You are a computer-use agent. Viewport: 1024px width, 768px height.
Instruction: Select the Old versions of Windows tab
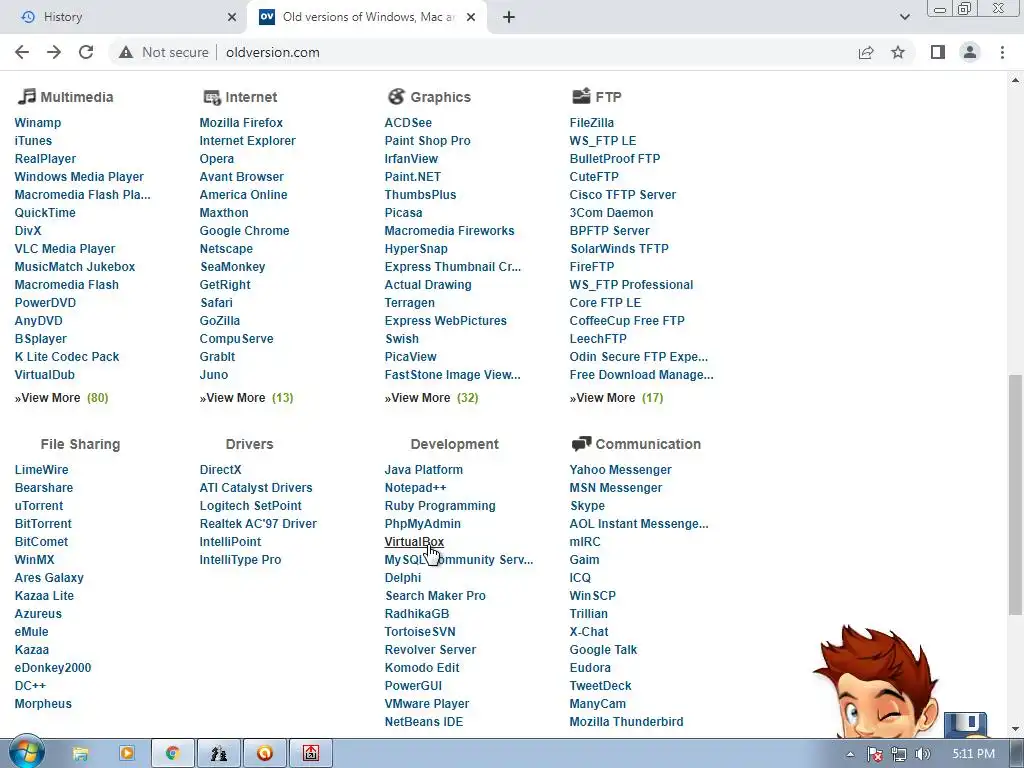coord(367,17)
